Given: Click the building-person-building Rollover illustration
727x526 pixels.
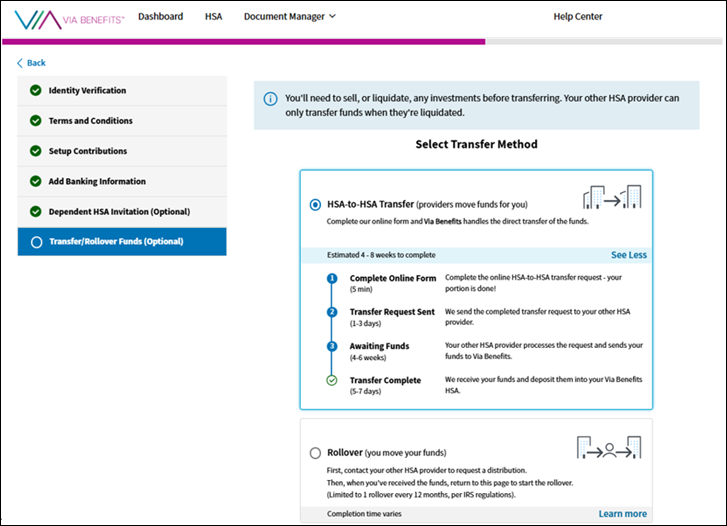Looking at the screenshot, I should click(609, 448).
